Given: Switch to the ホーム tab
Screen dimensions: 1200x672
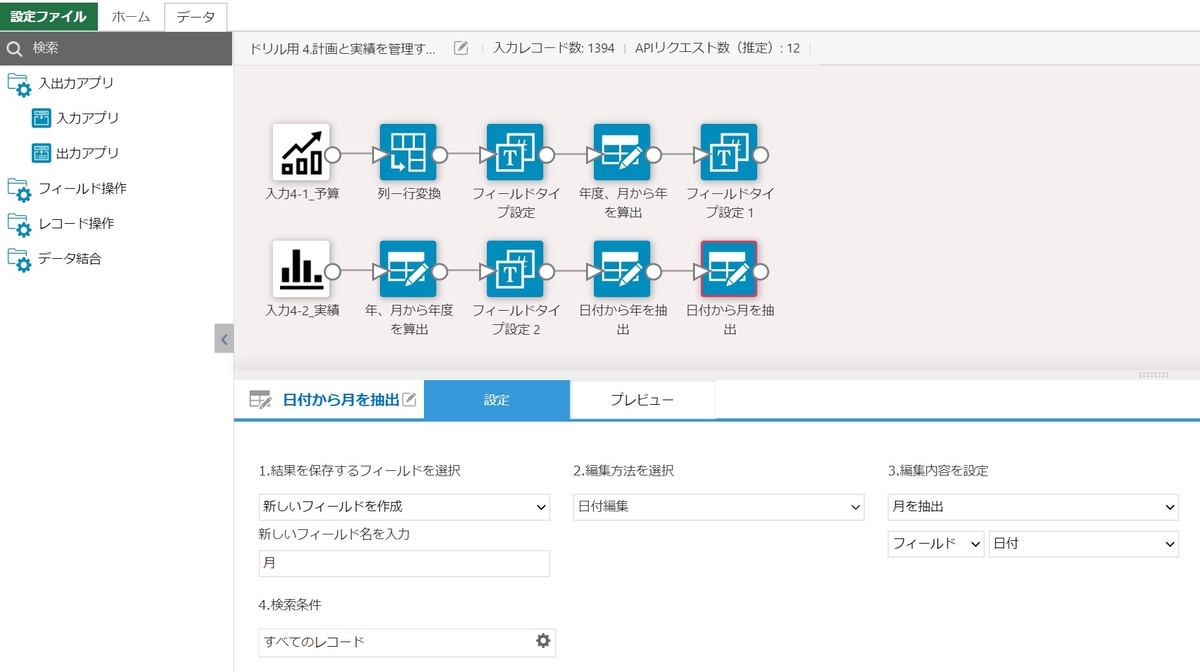Looking at the screenshot, I should click(x=131, y=16).
